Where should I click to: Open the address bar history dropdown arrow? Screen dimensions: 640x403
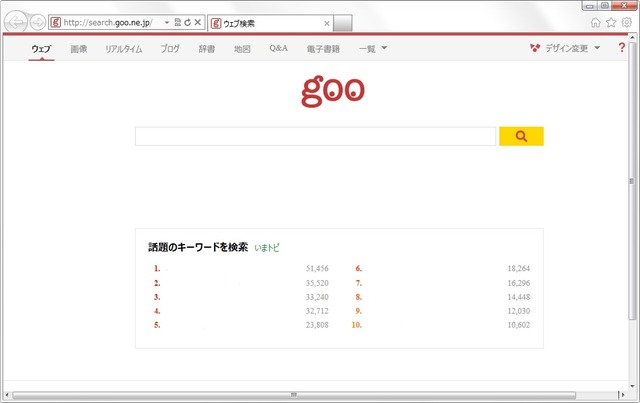click(x=167, y=22)
